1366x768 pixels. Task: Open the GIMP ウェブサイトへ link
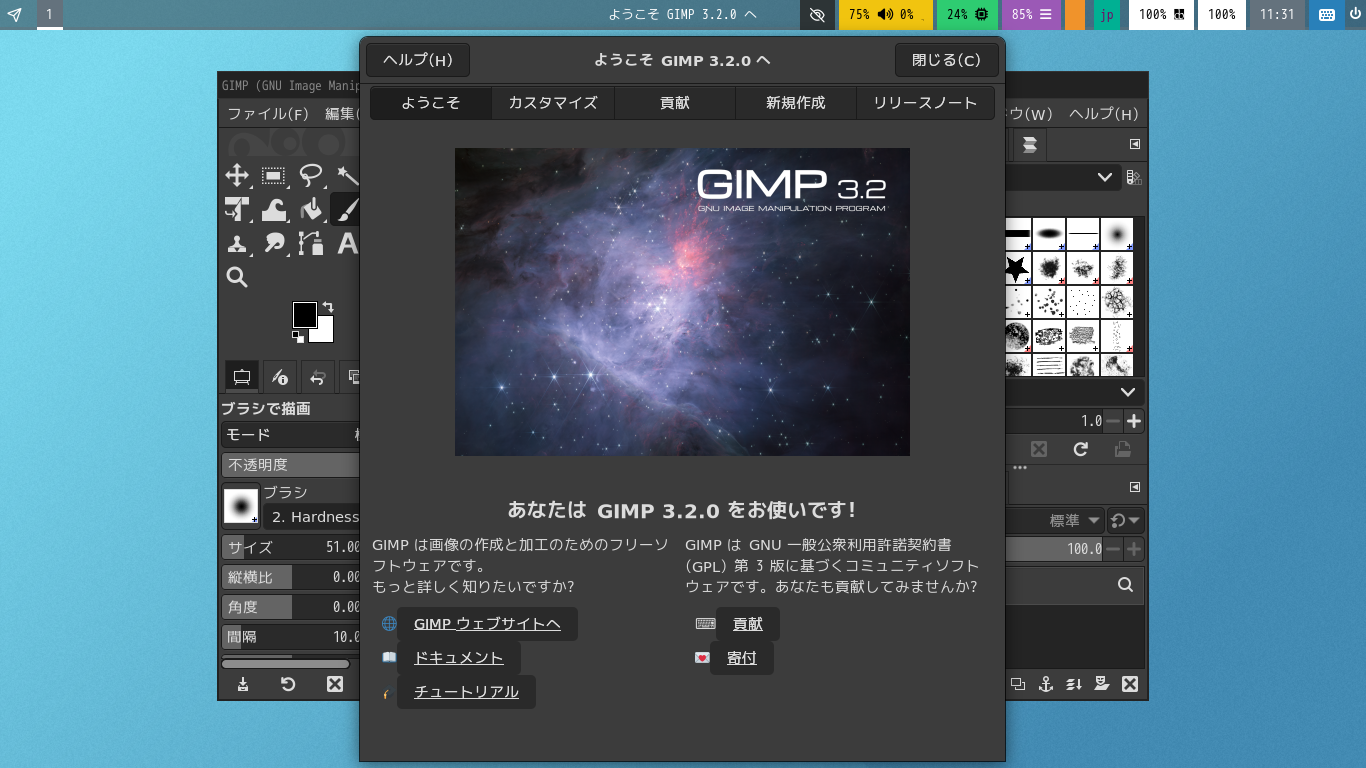pyautogui.click(x=487, y=624)
